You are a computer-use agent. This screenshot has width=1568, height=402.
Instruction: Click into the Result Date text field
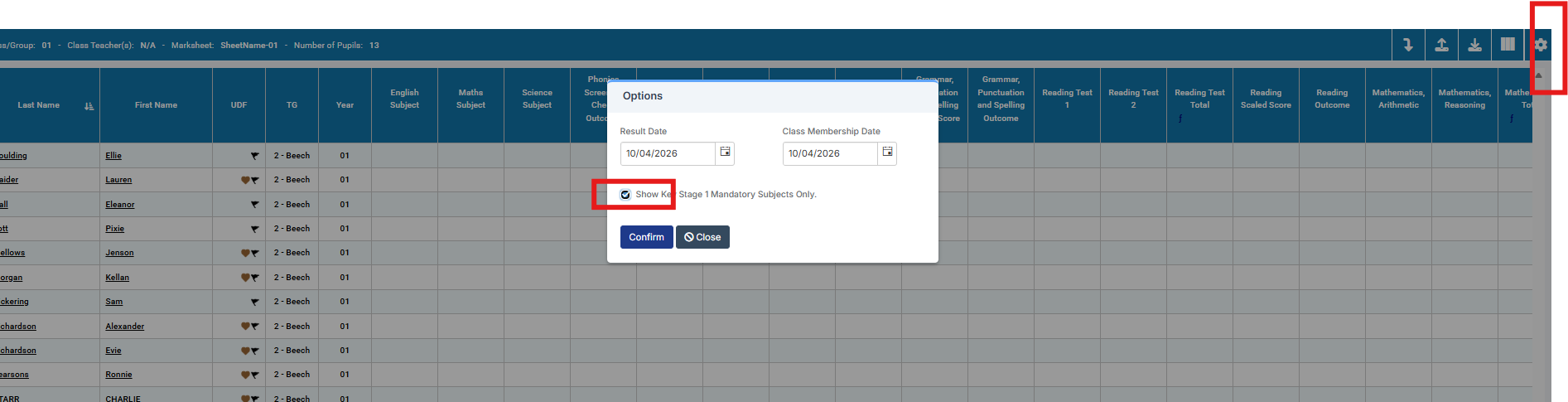[x=667, y=153]
